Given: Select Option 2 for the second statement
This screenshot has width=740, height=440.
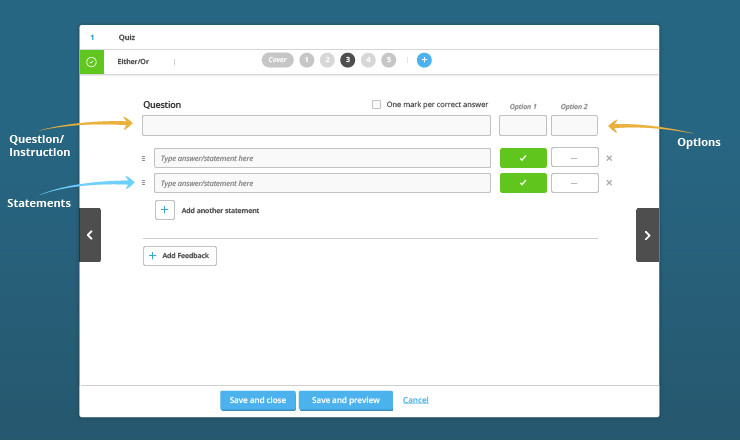Looking at the screenshot, I should click(x=574, y=183).
